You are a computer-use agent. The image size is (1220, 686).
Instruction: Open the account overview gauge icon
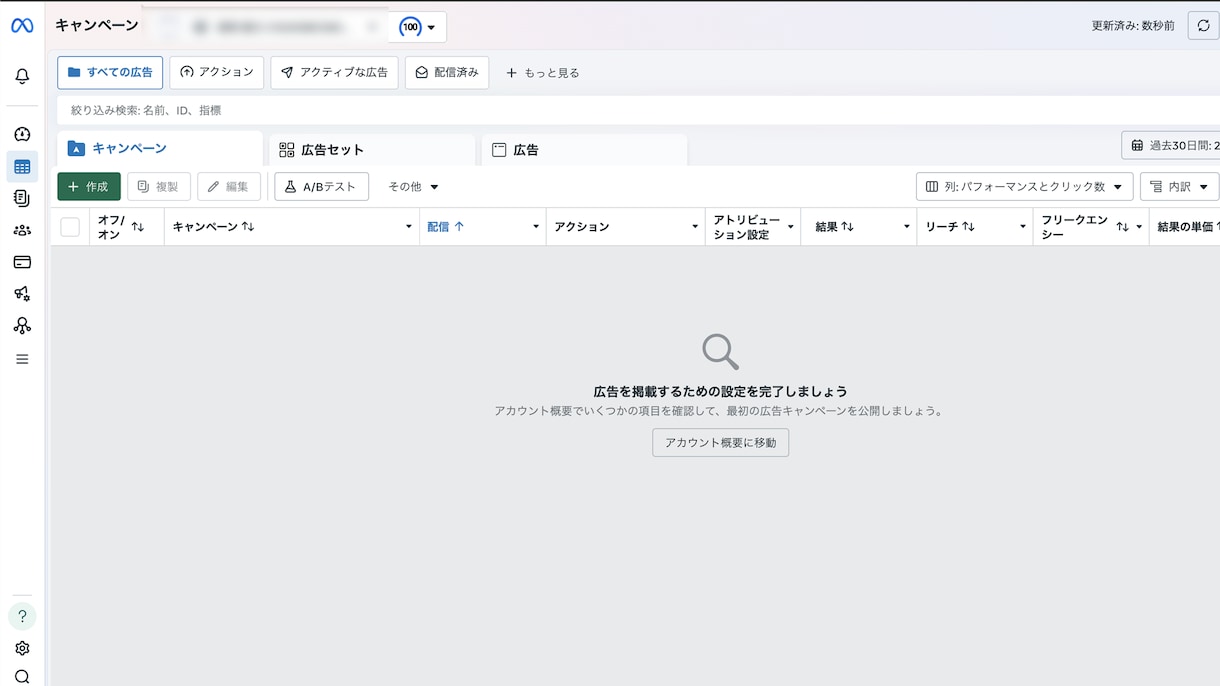point(22,134)
